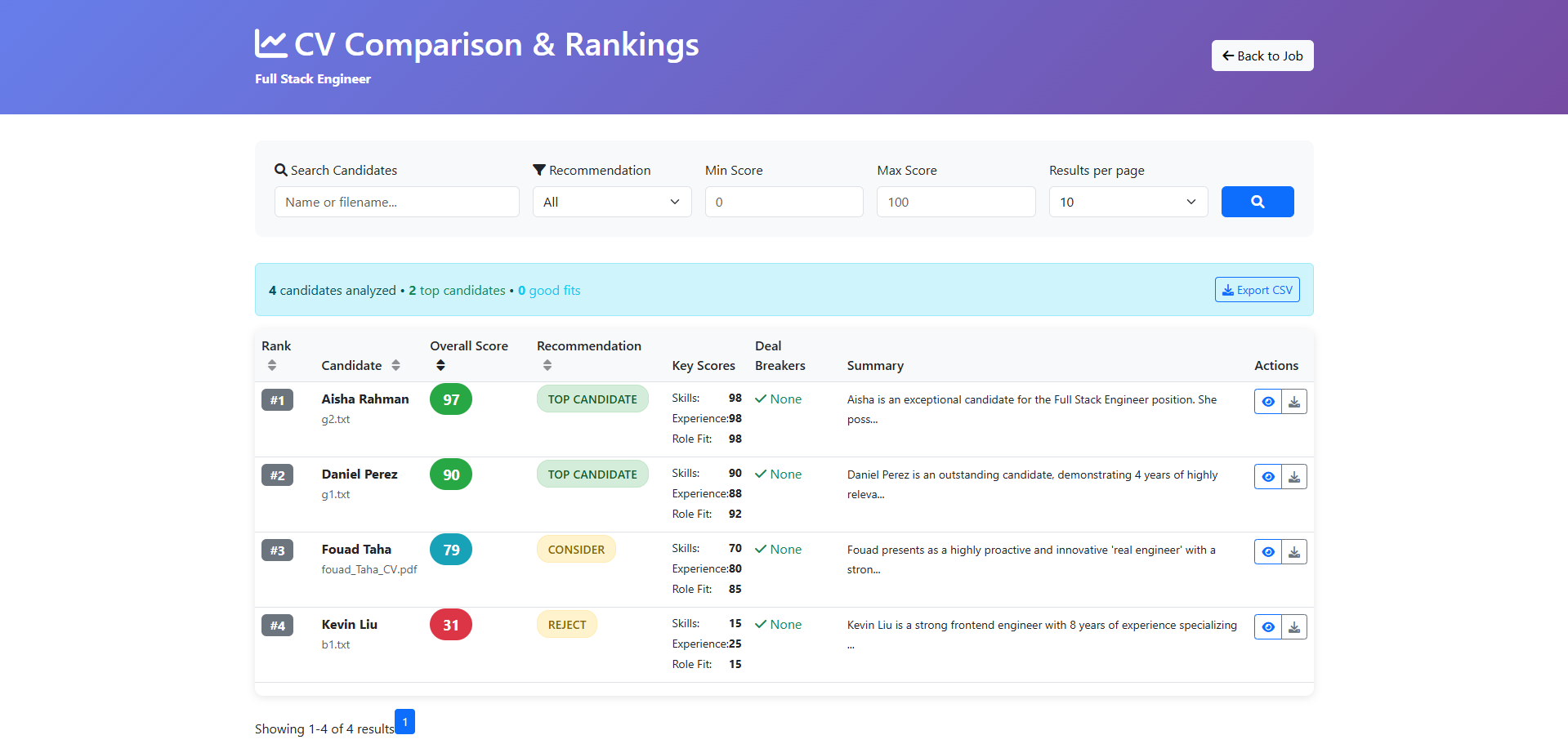This screenshot has height=753, width=1568.
Task: Sort candidates by the Candidate column
Action: point(398,365)
